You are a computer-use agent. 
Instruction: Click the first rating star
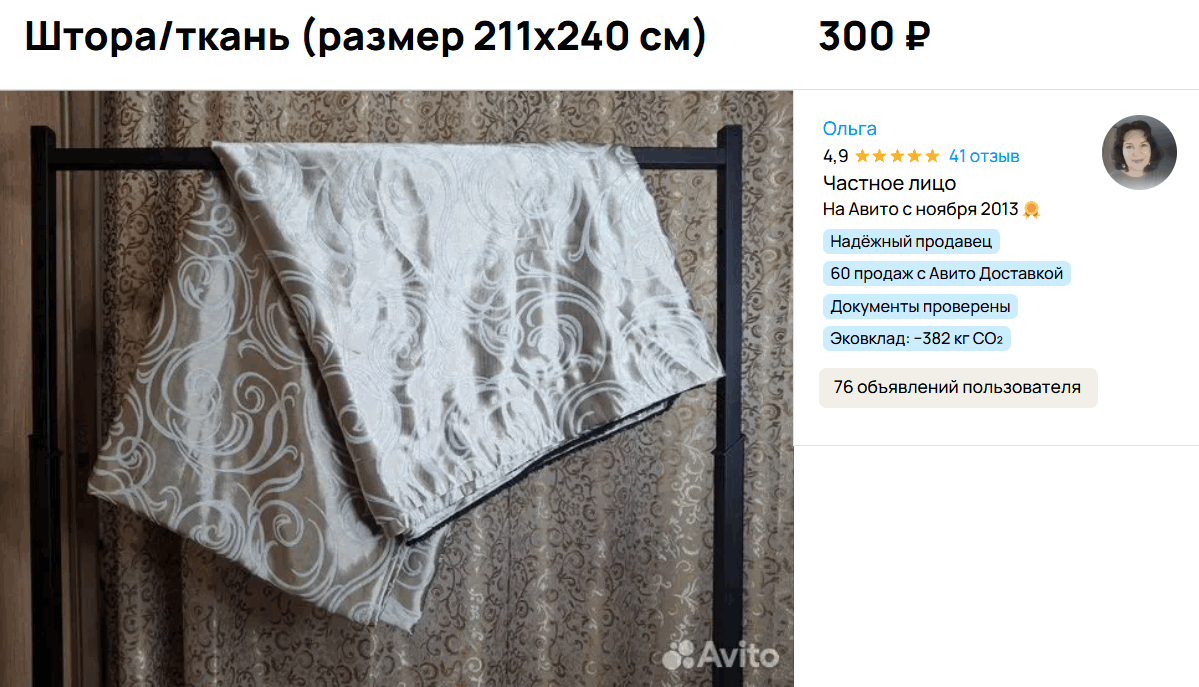tap(863, 156)
